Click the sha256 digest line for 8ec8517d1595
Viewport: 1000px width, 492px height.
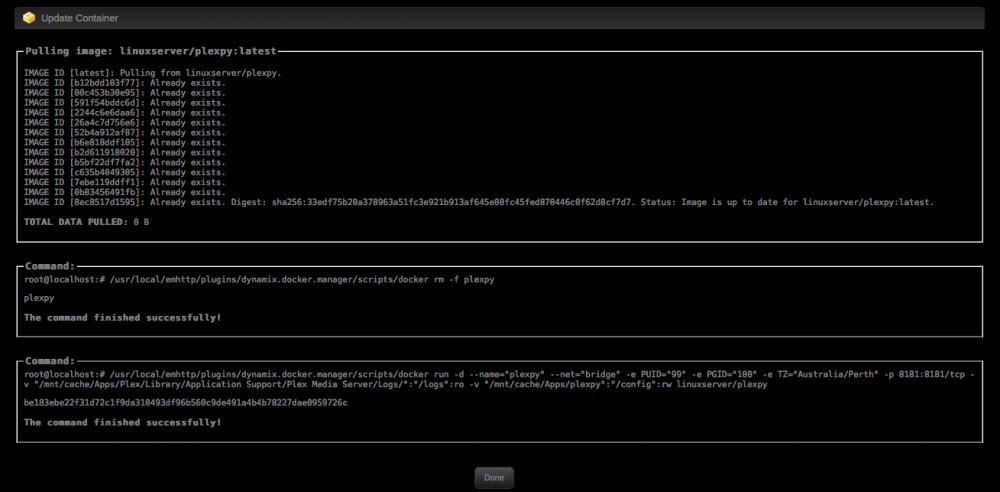click(479, 202)
